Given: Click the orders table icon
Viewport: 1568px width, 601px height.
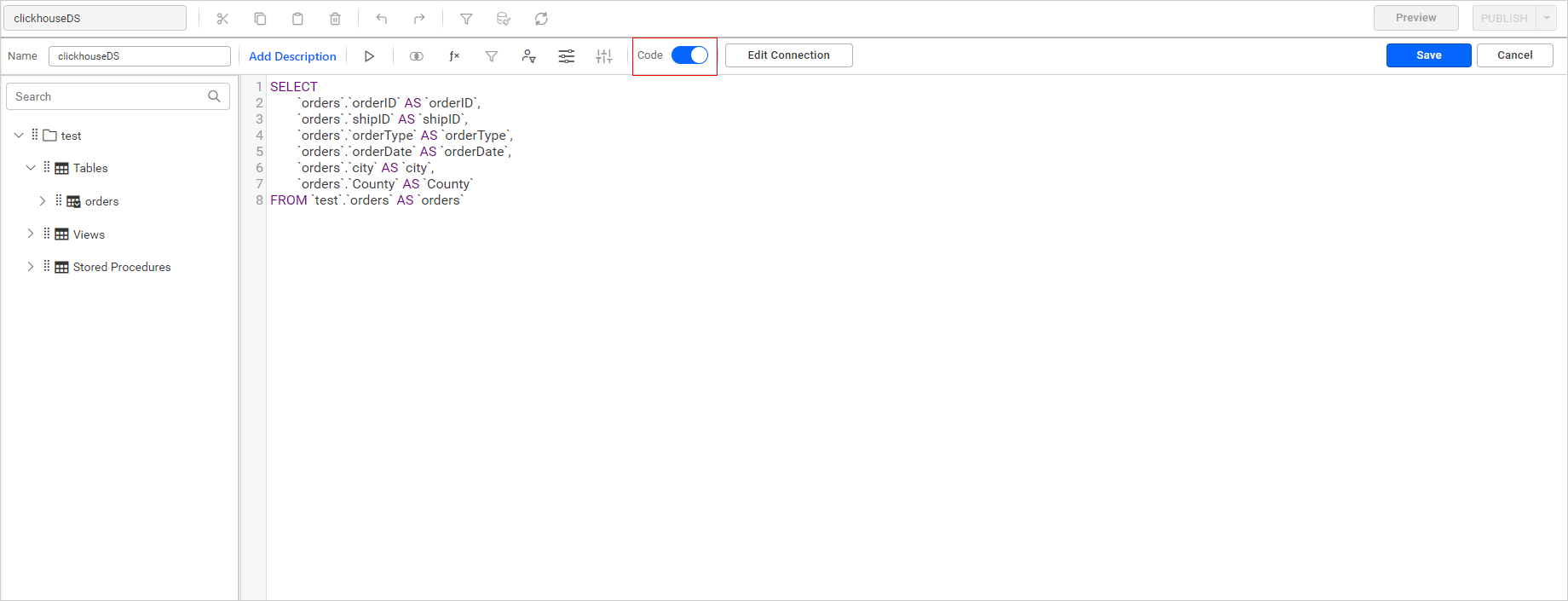Looking at the screenshot, I should [73, 202].
